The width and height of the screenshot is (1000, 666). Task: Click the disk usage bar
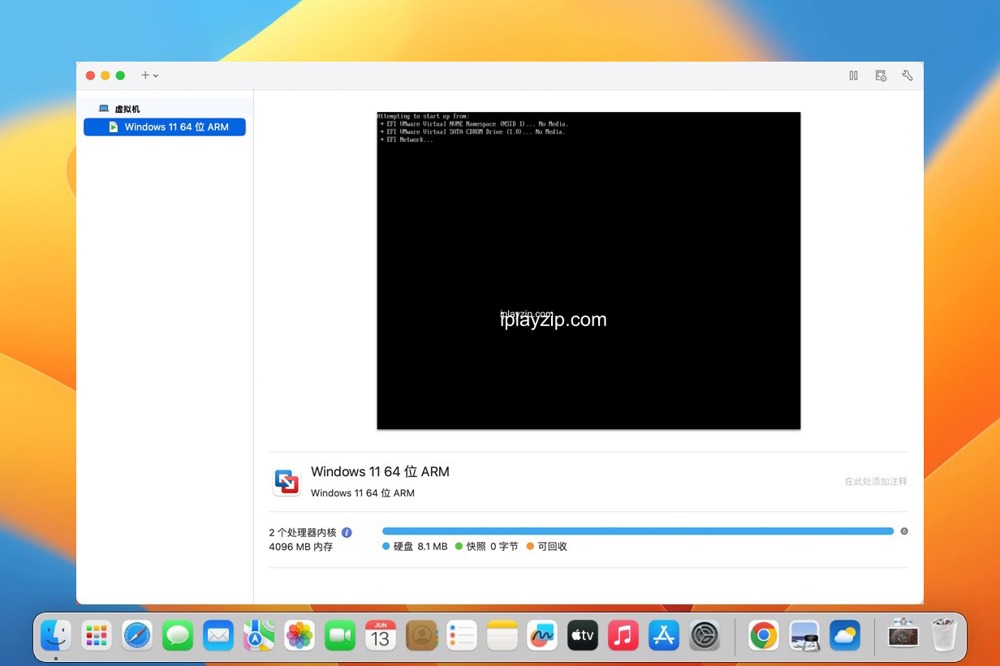[638, 531]
